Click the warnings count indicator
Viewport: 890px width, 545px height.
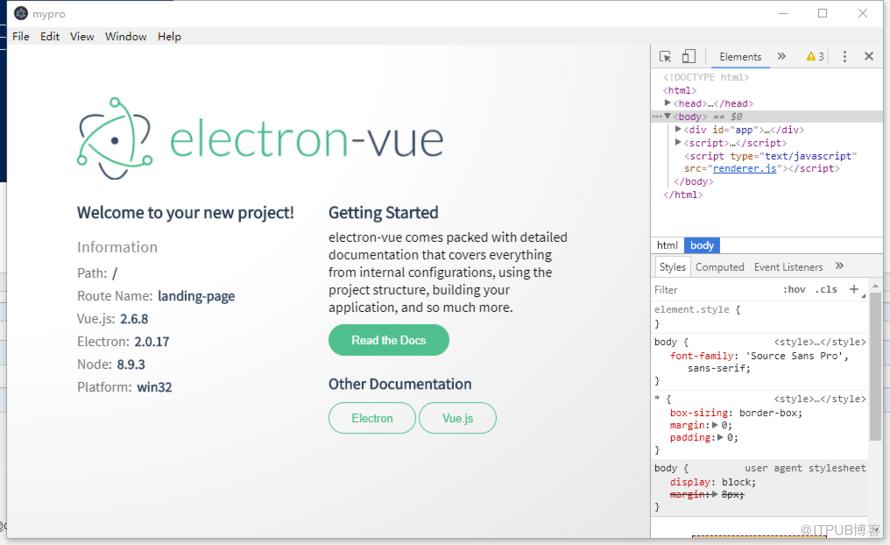(x=815, y=56)
